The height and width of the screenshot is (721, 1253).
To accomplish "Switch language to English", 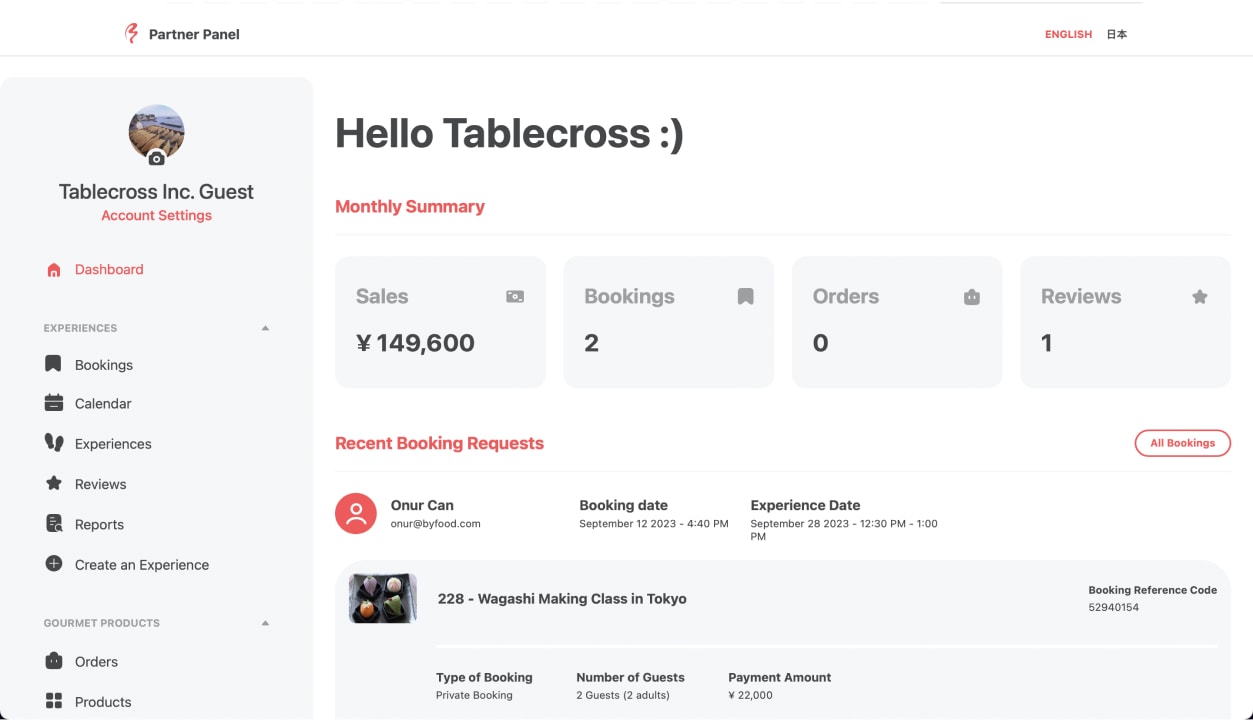I will pos(1068,34).
